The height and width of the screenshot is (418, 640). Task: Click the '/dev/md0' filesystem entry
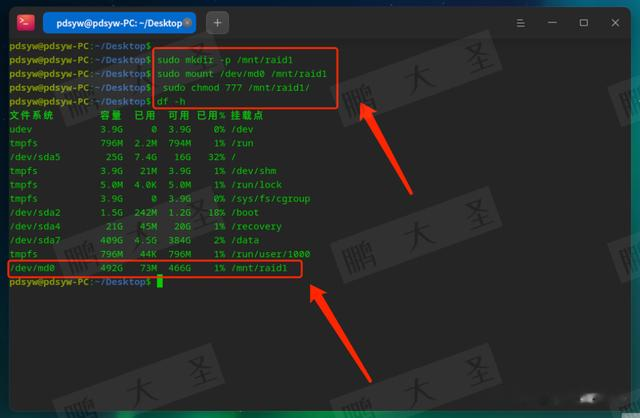point(32,268)
